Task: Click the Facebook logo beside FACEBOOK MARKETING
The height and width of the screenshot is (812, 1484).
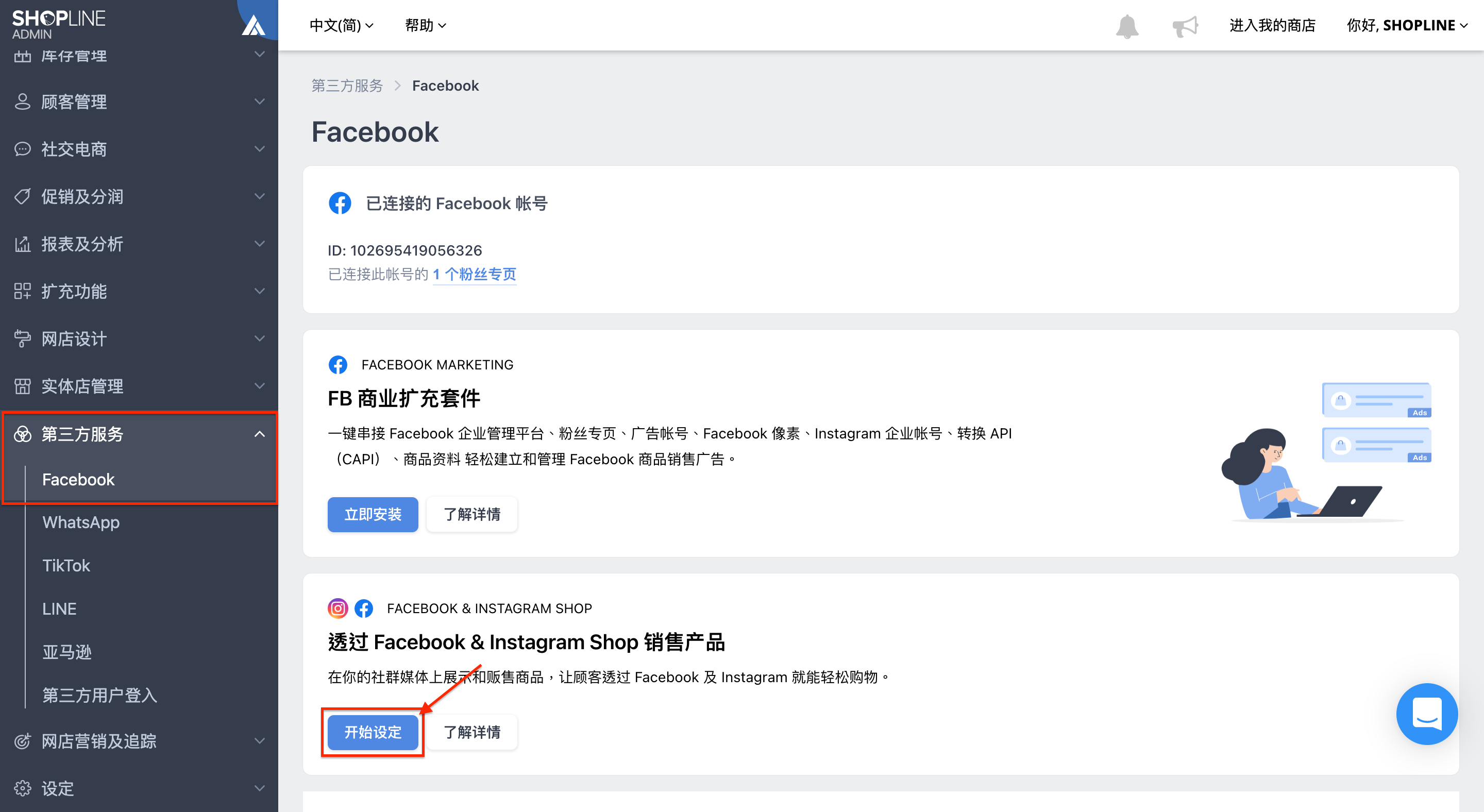Action: (338, 365)
